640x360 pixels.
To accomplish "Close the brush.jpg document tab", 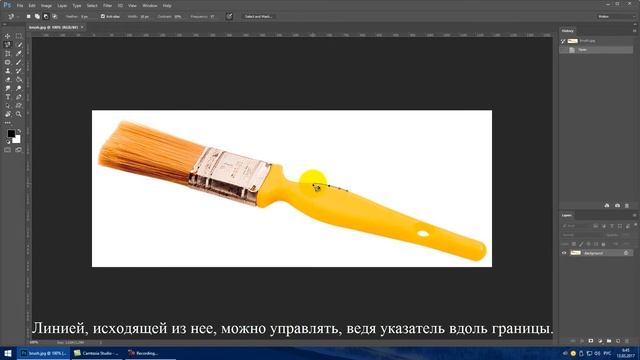I will [82, 27].
